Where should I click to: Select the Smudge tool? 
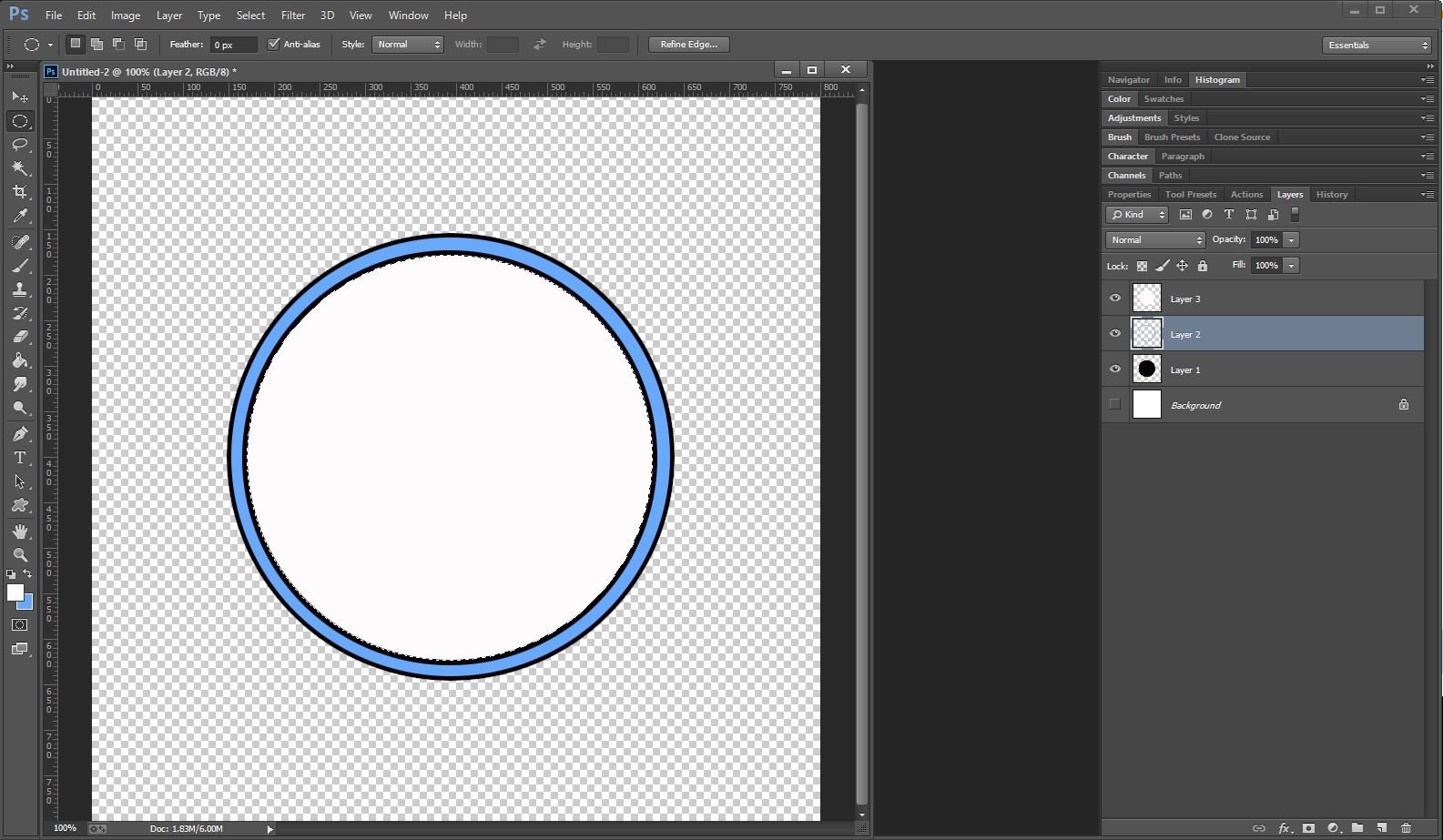20,384
